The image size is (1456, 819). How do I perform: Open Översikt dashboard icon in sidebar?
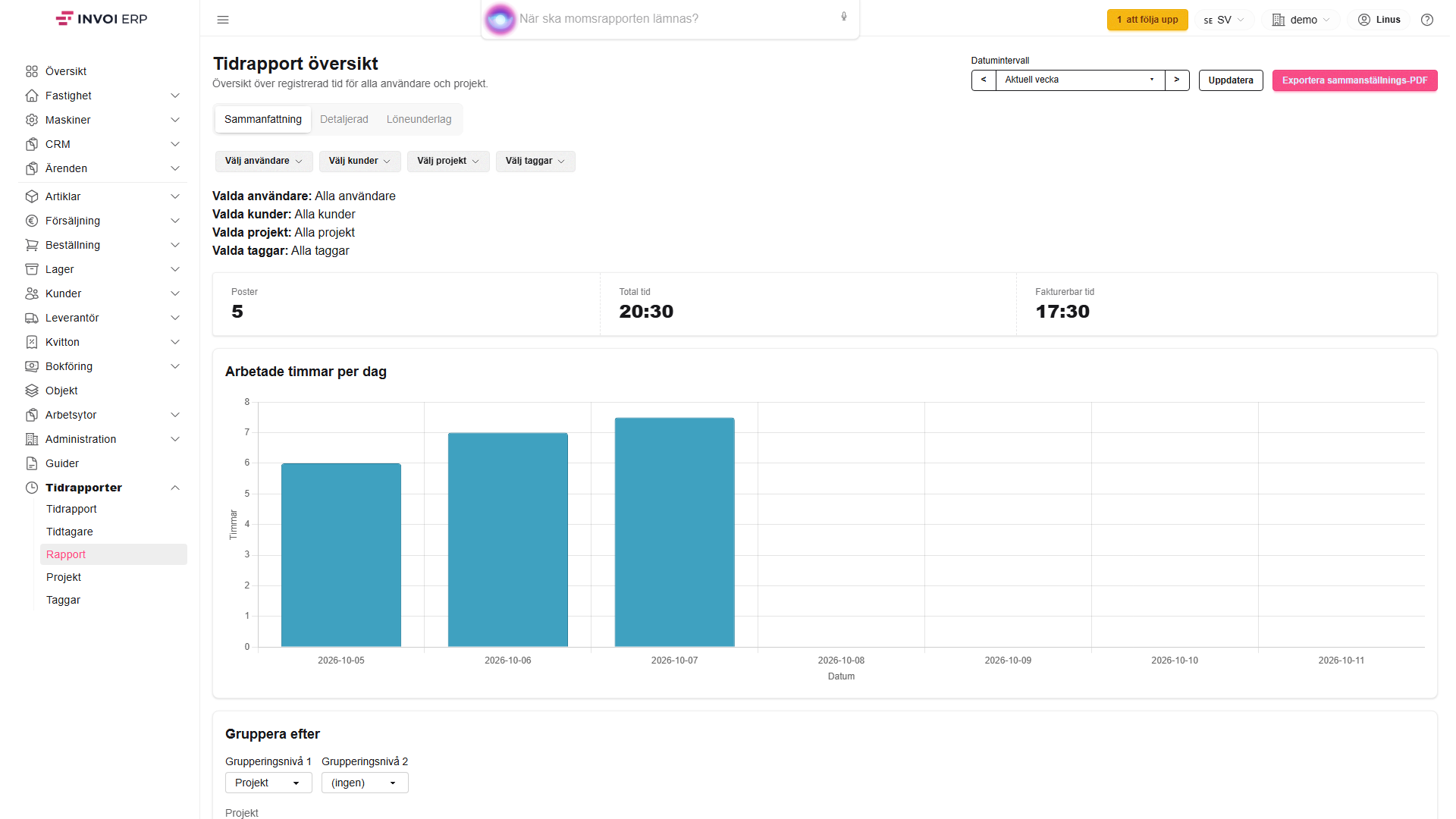point(32,71)
